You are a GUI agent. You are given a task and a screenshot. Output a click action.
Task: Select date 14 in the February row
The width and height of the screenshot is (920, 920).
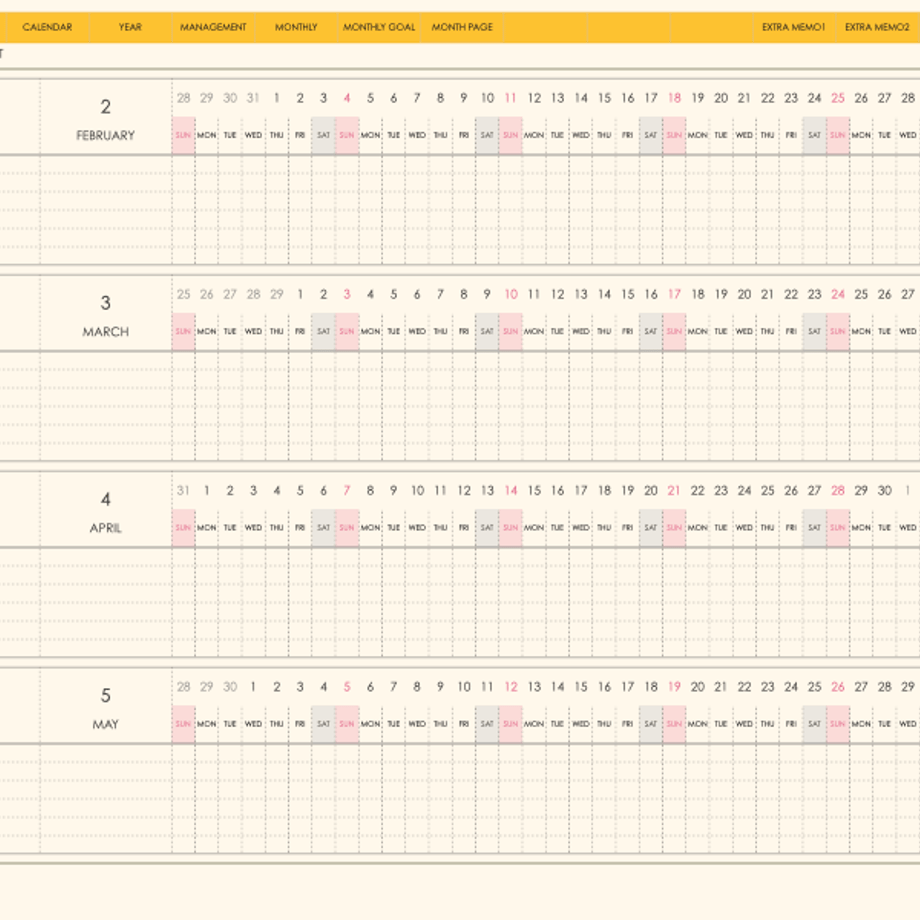pos(581,98)
